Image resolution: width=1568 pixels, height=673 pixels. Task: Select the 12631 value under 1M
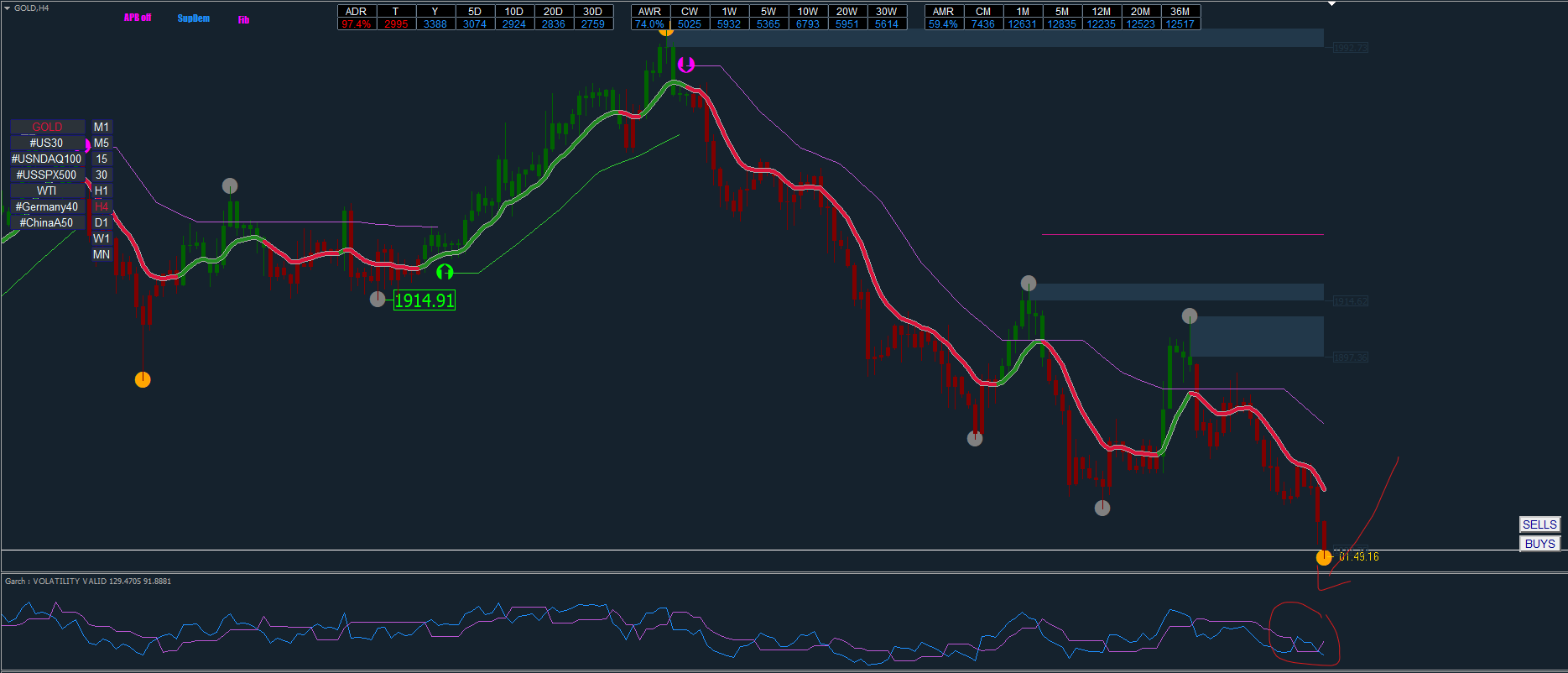(1023, 23)
